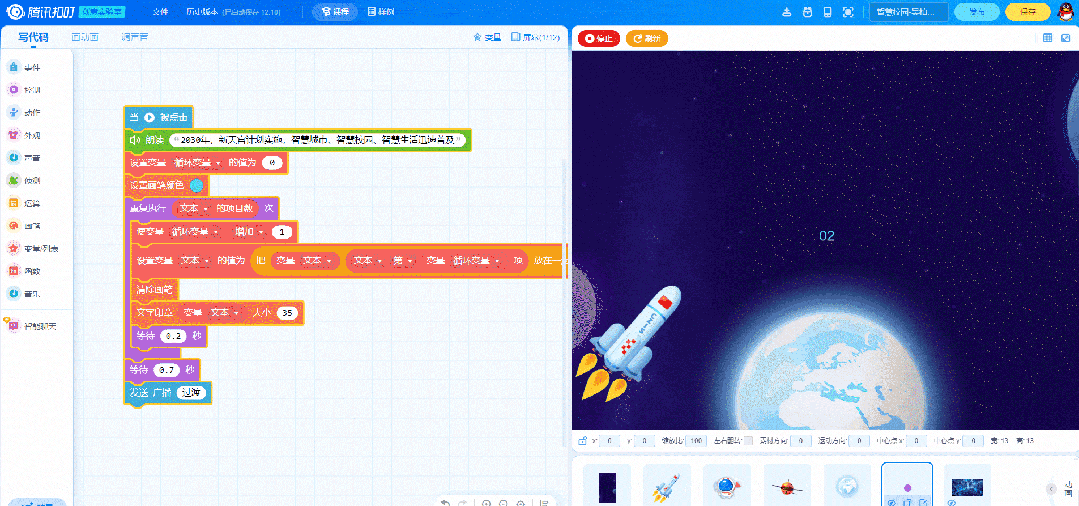The height and width of the screenshot is (506, 1079).
Task: Open the broadcast message dropdown
Action: 192,393
